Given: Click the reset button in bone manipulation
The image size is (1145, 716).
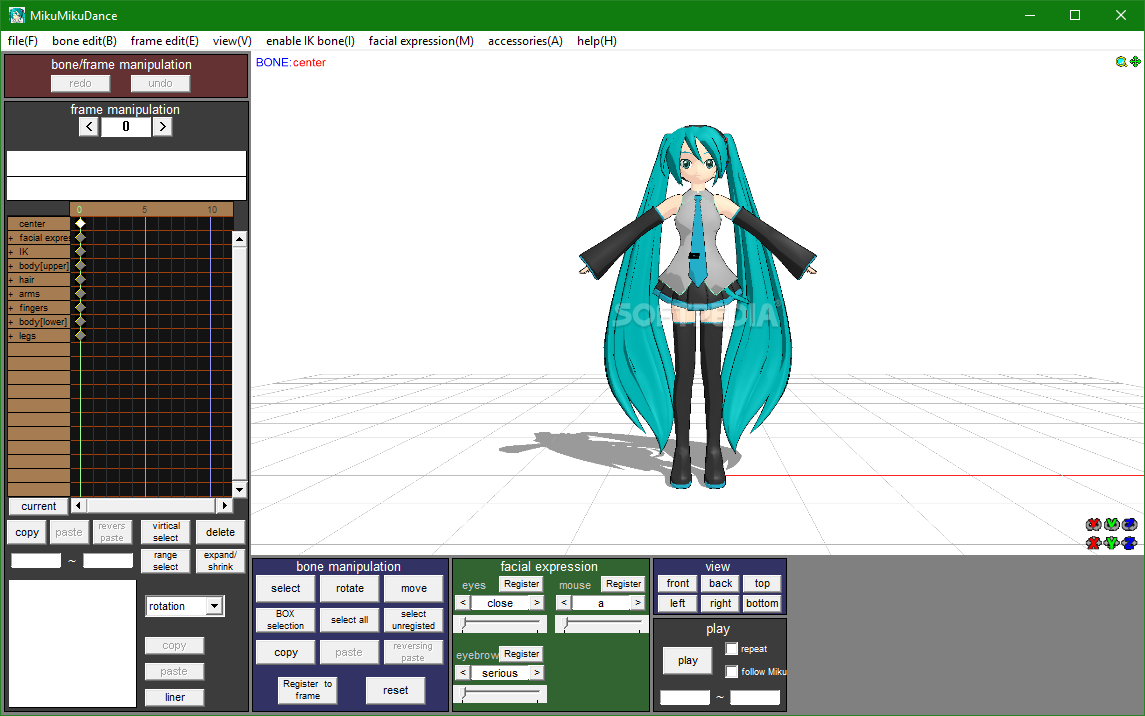Looking at the screenshot, I should coord(396,690).
